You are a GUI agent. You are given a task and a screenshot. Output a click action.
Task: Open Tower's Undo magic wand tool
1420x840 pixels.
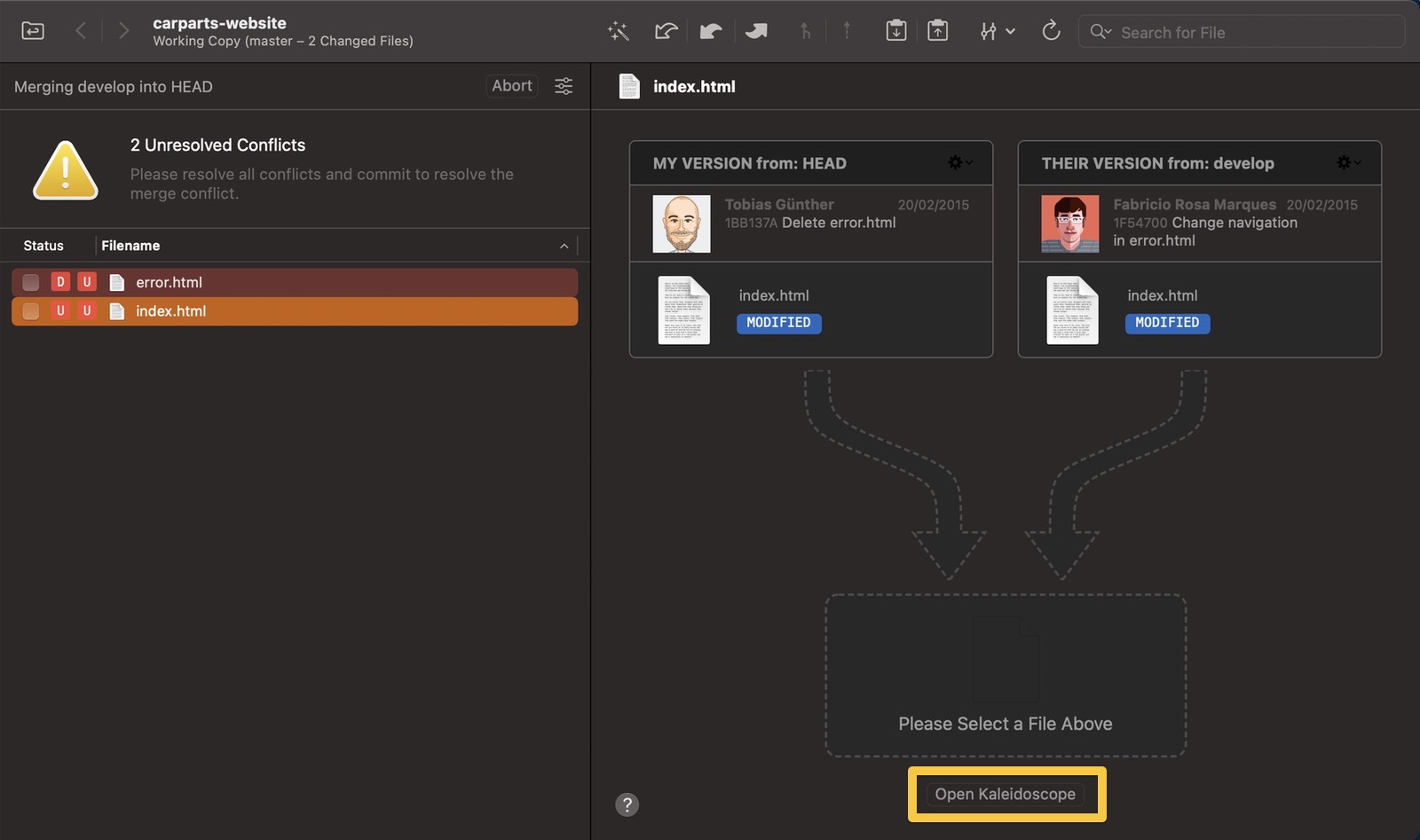[619, 30]
